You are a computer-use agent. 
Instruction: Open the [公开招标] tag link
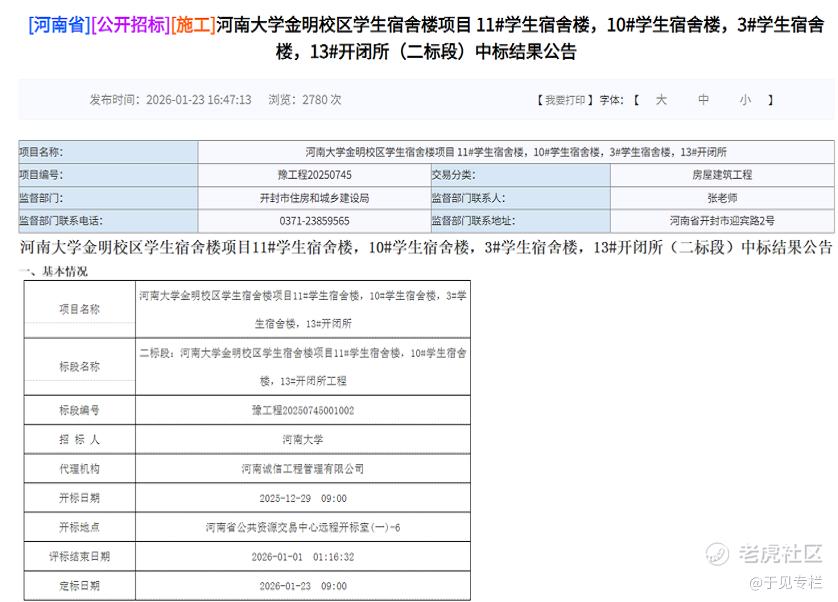130,25
